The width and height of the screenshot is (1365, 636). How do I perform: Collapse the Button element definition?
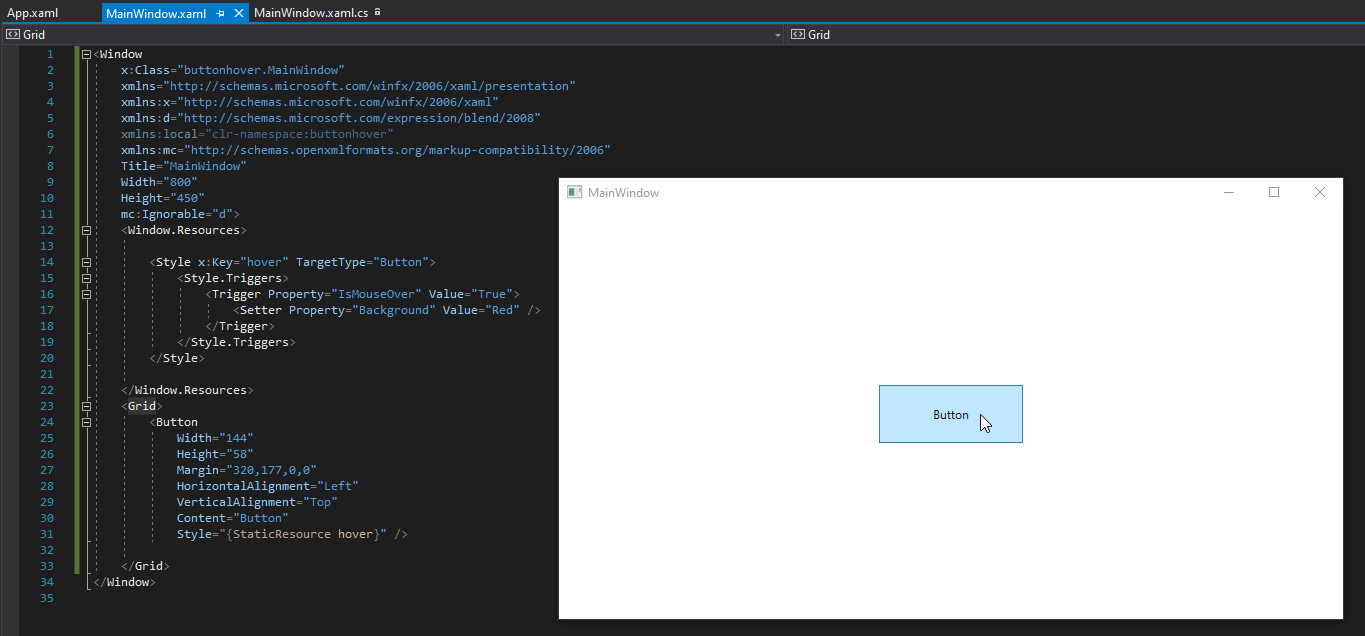[x=86, y=422]
